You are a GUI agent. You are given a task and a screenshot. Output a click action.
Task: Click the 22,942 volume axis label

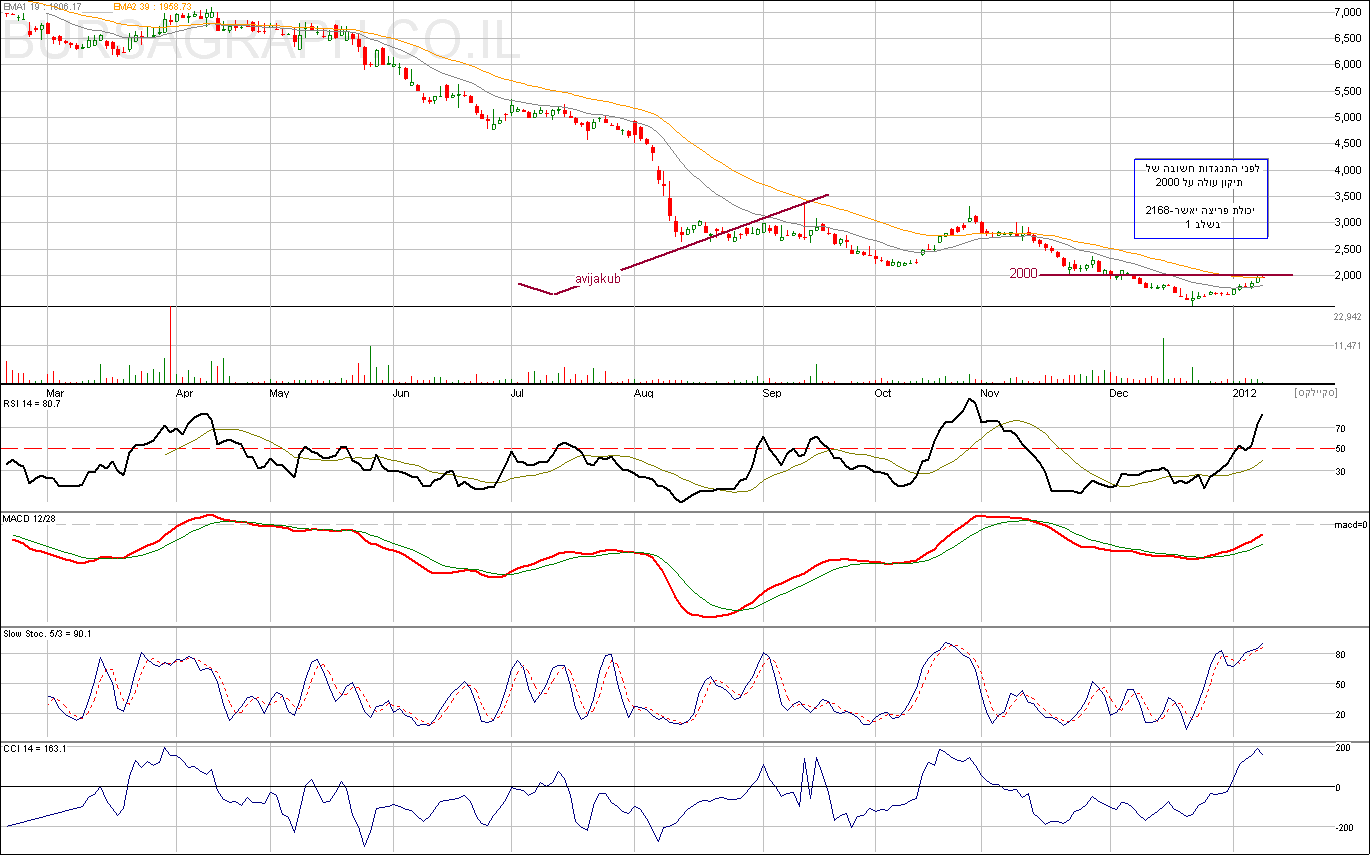coord(1348,317)
